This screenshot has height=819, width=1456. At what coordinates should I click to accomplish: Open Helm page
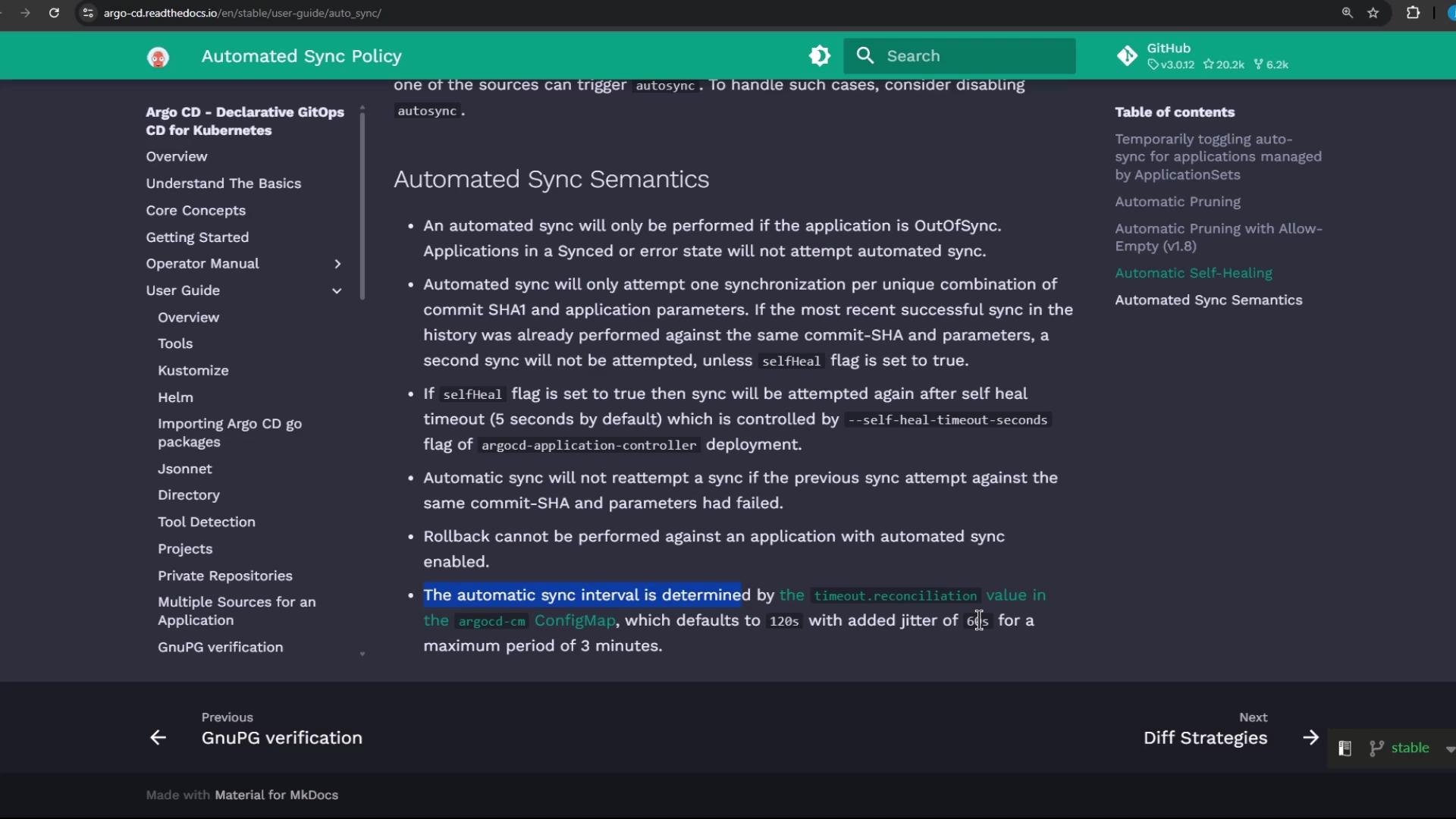(x=175, y=397)
